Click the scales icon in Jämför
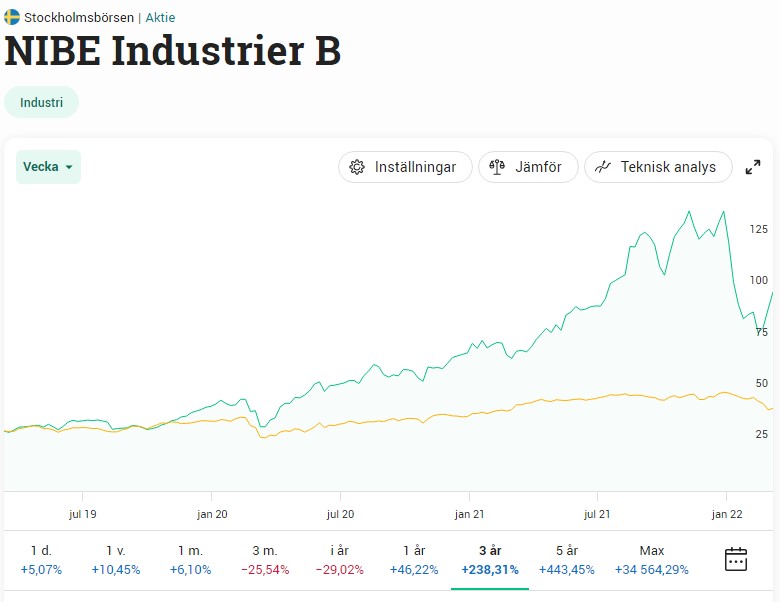The width and height of the screenshot is (780, 602). 497,167
